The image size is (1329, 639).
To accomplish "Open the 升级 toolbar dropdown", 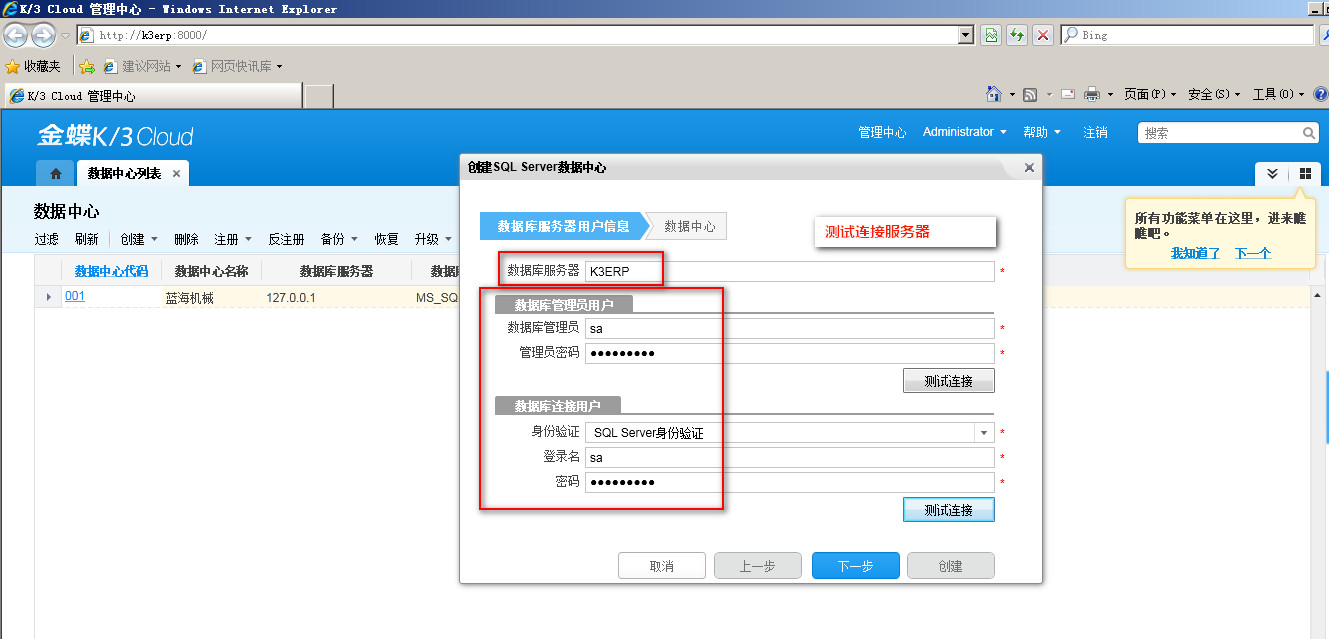I will [x=433, y=239].
